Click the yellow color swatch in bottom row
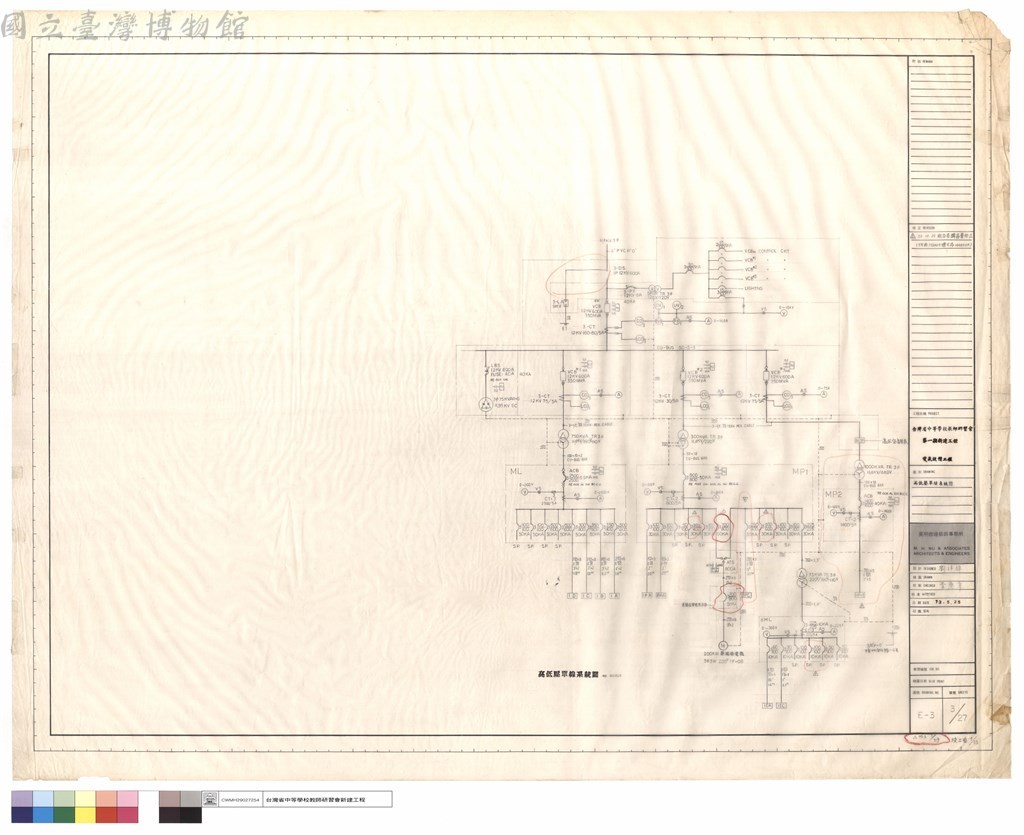Screen dimensions: 1024x835 click(x=85, y=814)
